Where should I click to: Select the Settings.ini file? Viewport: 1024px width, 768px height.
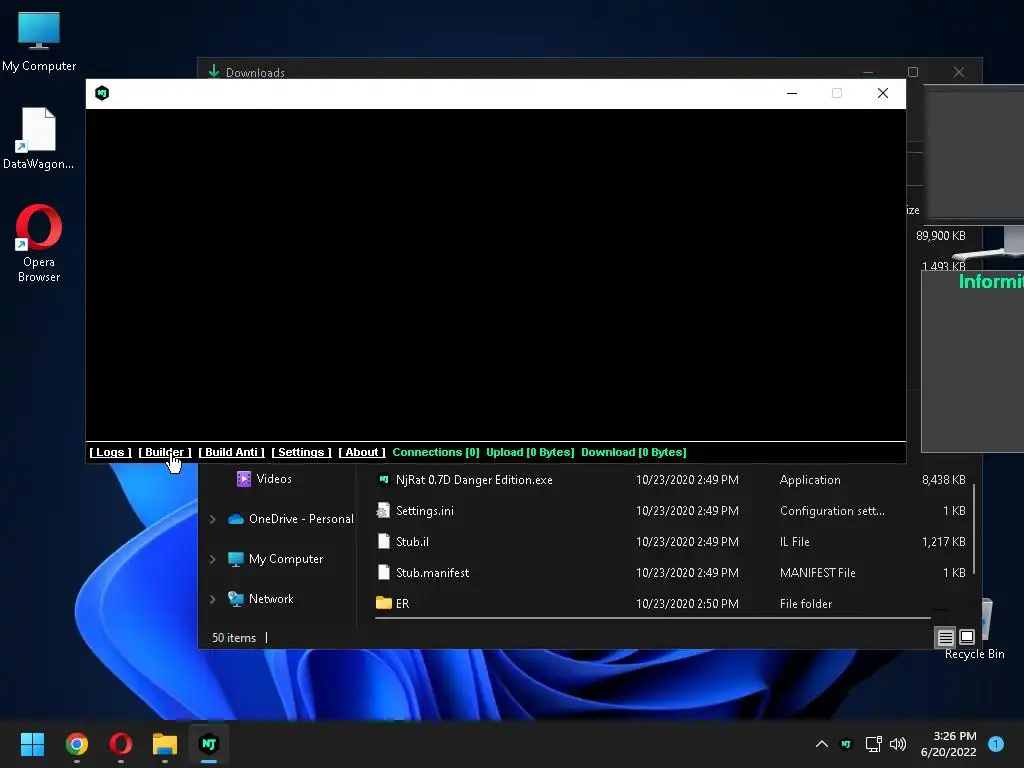click(x=424, y=511)
